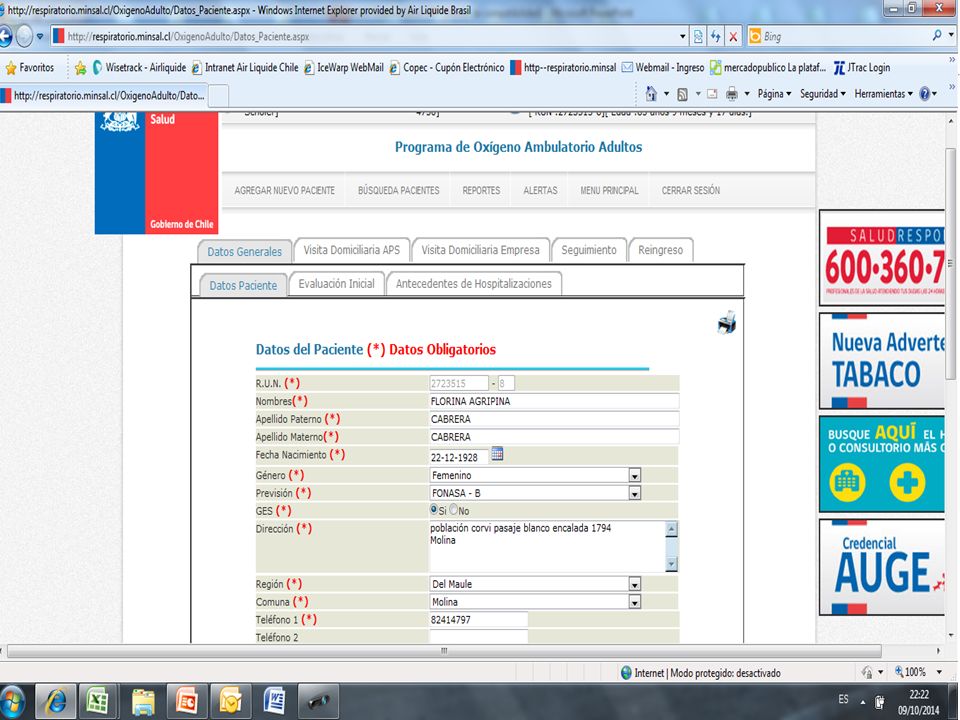This screenshot has height=720, width=960.
Task: Open Outlook from the taskbar
Action: [x=230, y=702]
